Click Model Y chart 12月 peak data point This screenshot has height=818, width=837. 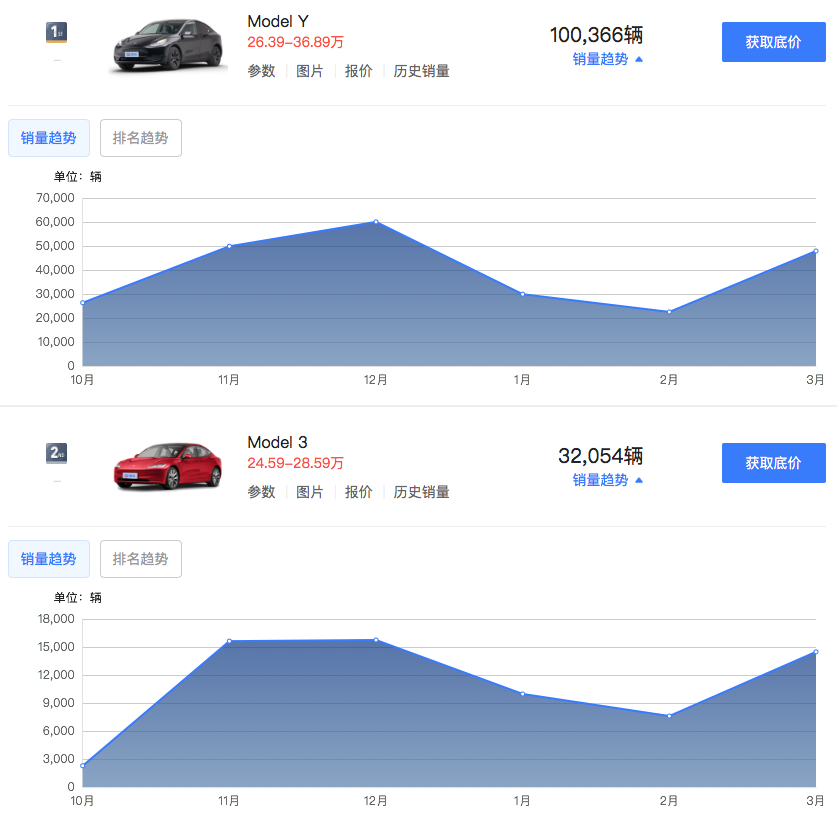[376, 222]
